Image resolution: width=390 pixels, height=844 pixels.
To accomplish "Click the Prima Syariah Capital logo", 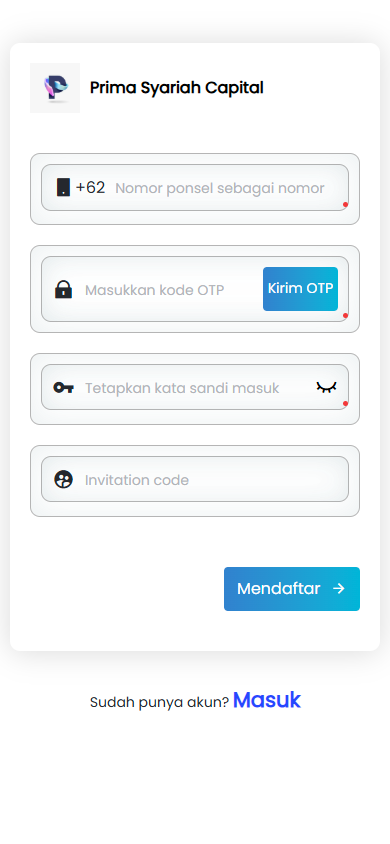I will pos(55,88).
